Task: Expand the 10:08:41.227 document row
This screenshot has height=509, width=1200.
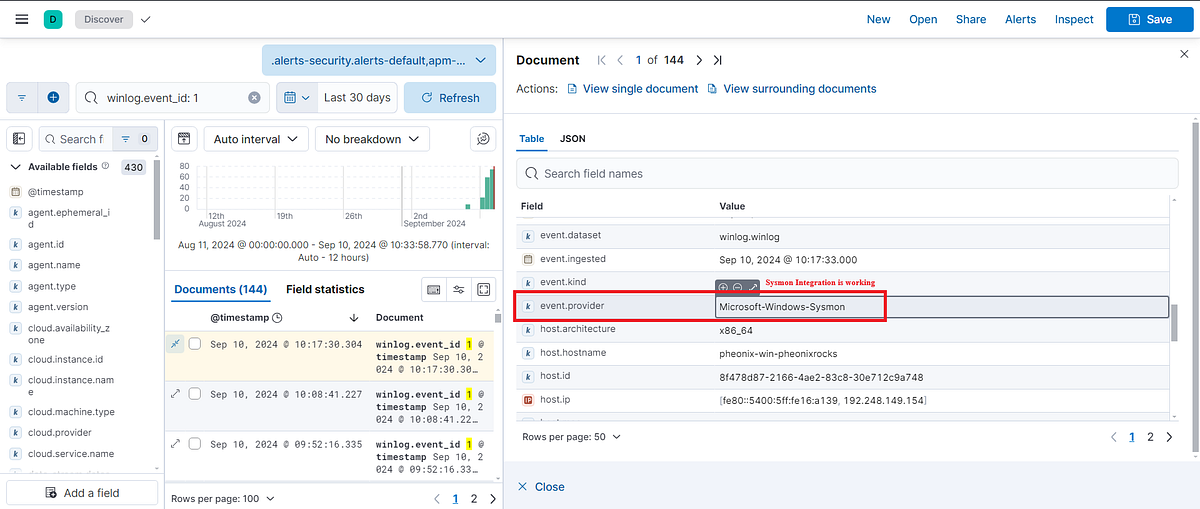Action: 176,394
